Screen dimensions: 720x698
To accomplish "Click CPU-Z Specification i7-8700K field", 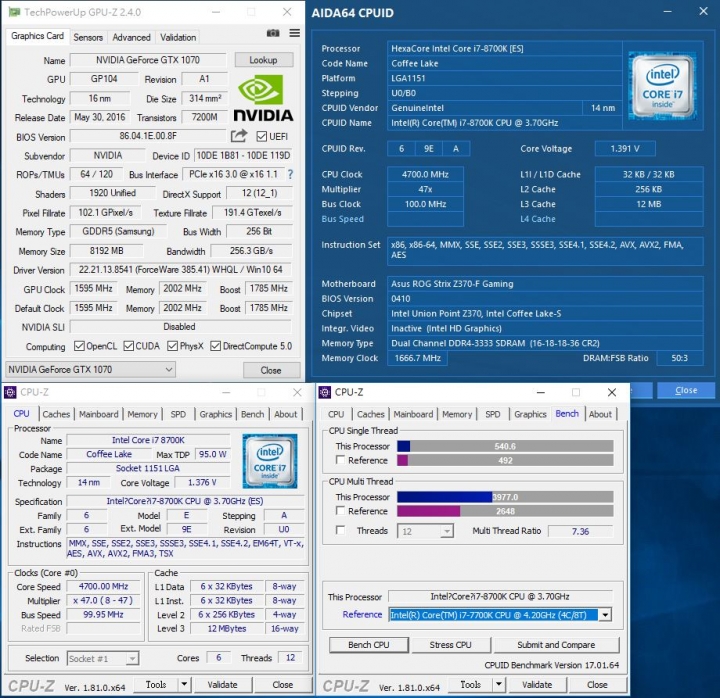I will click(185, 501).
